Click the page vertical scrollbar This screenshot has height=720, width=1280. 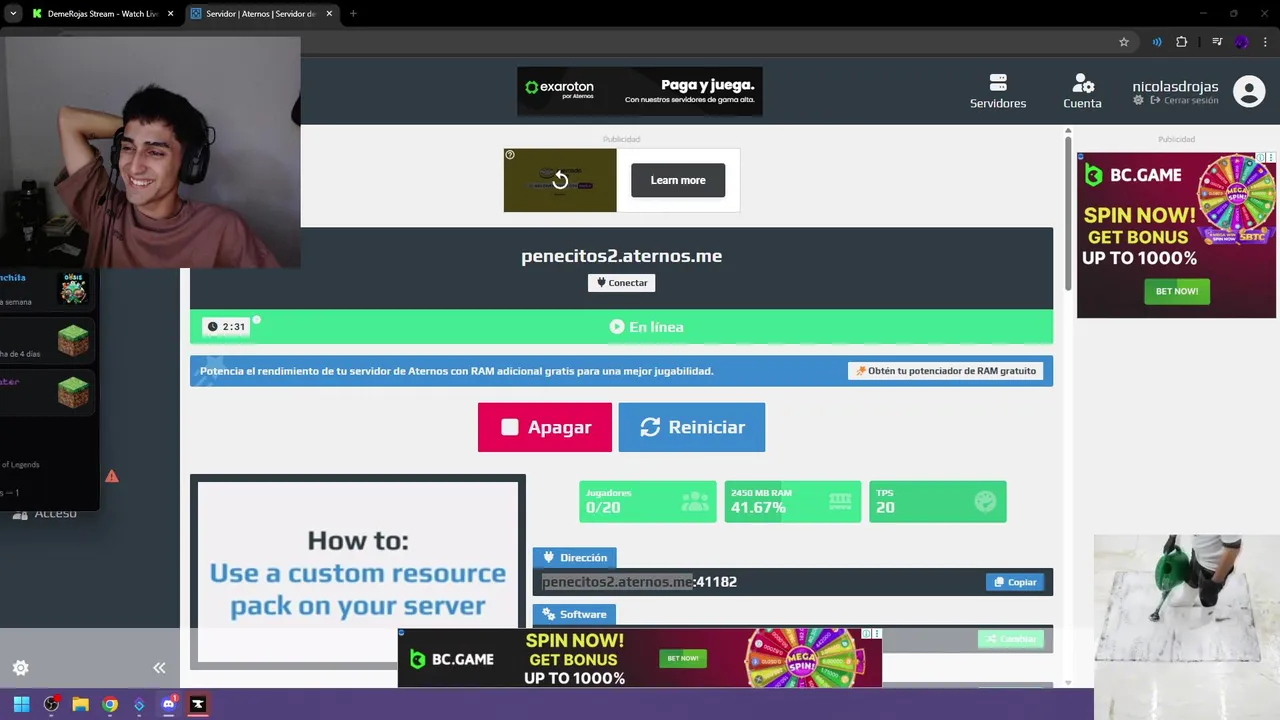tap(1068, 212)
